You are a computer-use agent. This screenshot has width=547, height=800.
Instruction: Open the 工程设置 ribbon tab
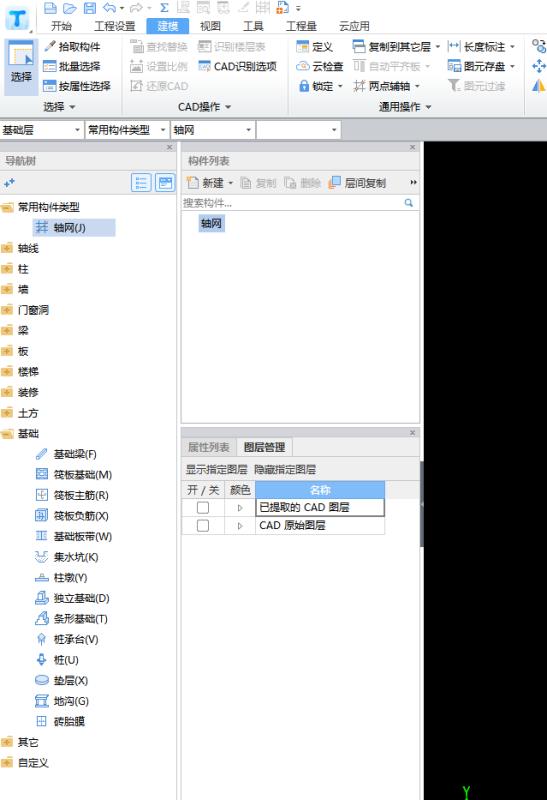click(x=115, y=26)
